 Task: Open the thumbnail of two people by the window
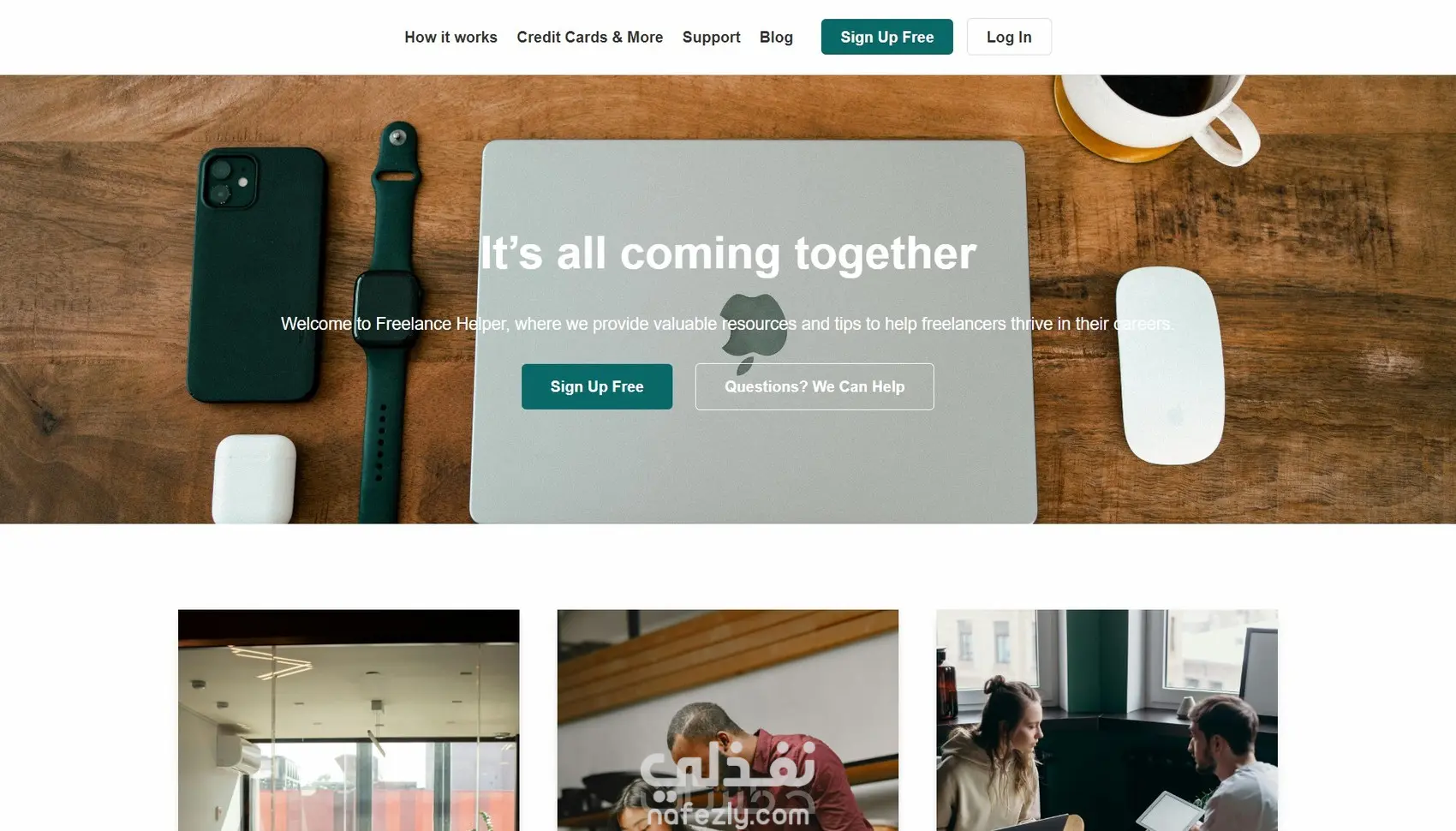click(x=1107, y=720)
